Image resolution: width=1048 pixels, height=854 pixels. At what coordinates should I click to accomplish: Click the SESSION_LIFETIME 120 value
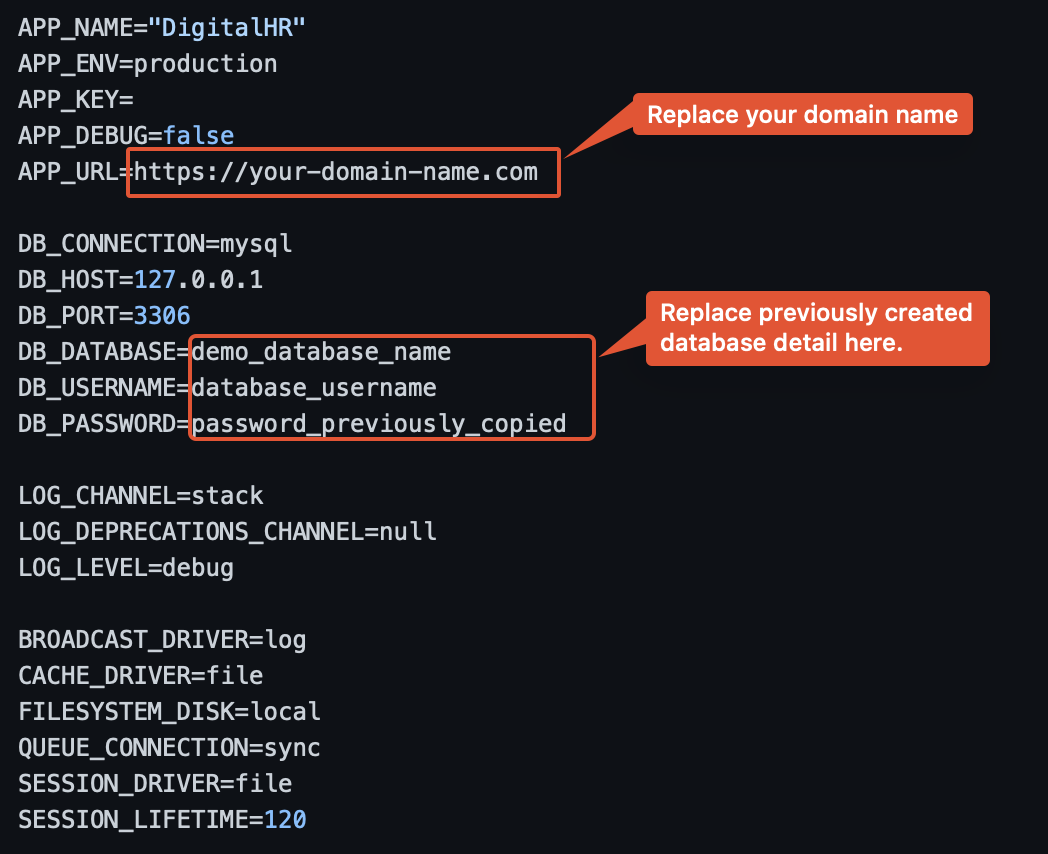285,820
